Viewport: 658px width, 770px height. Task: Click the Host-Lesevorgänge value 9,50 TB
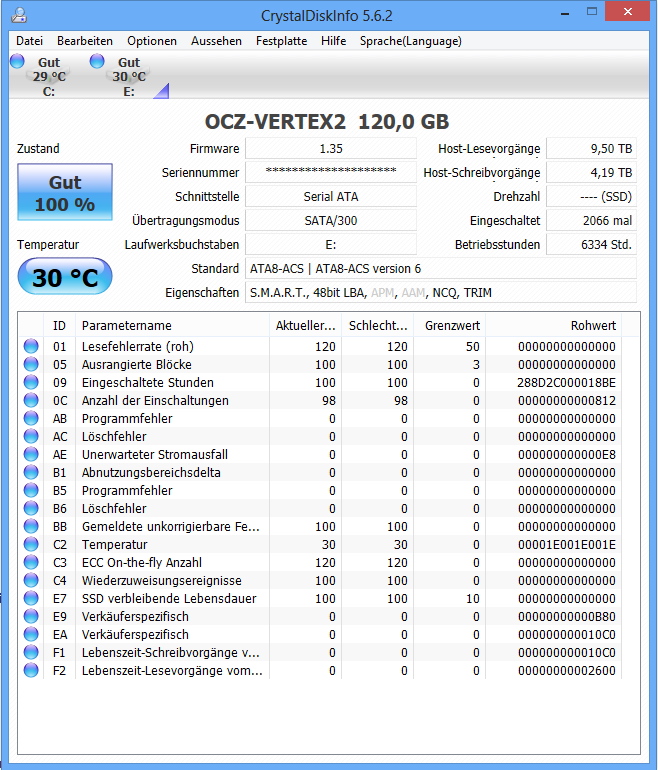point(591,149)
